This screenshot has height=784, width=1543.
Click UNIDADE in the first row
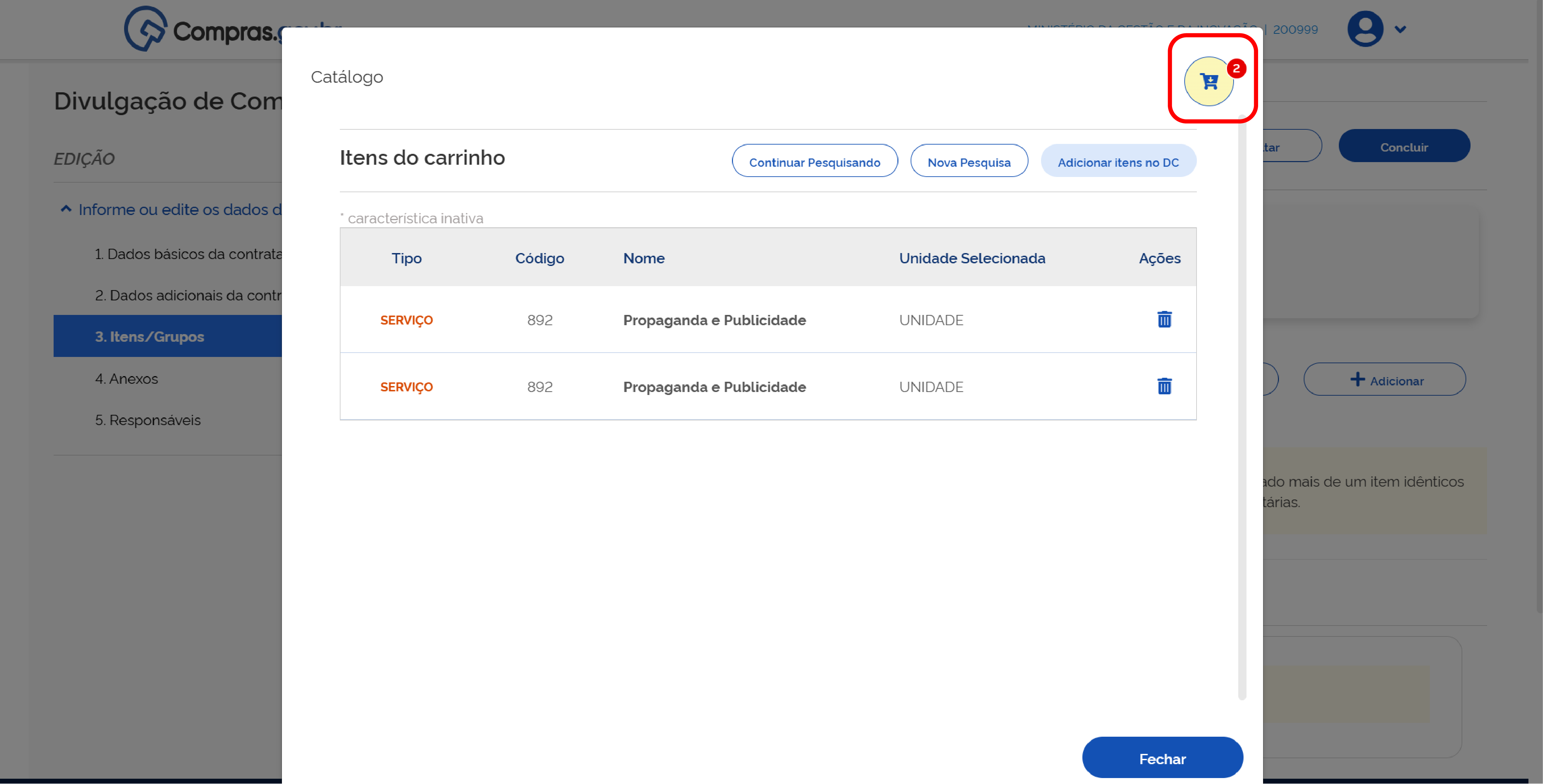[931, 320]
